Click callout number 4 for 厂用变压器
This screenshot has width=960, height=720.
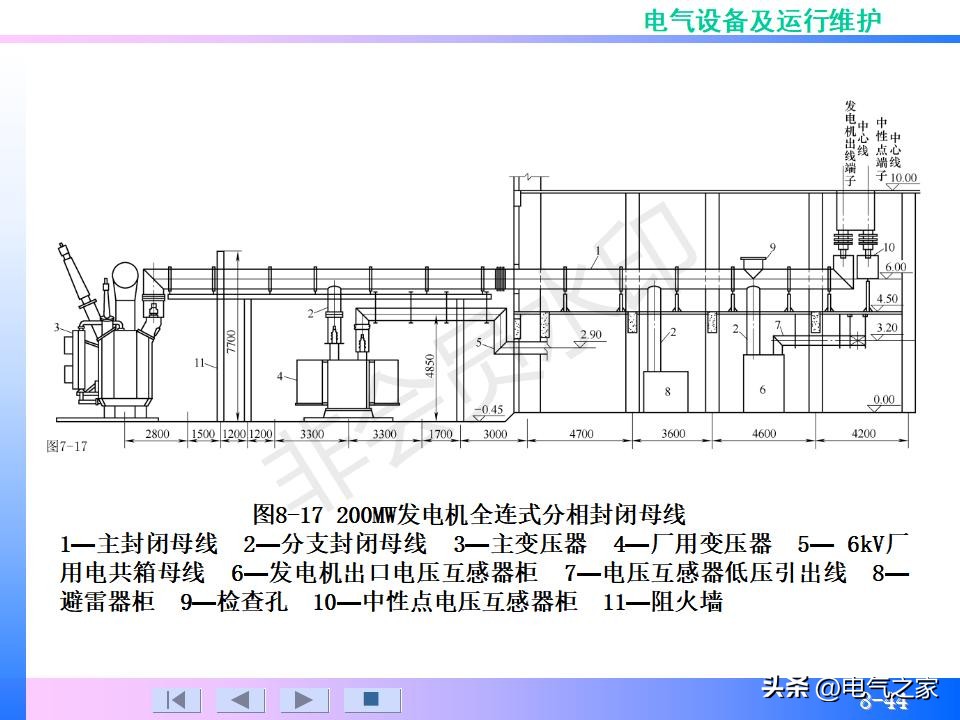(x=279, y=377)
